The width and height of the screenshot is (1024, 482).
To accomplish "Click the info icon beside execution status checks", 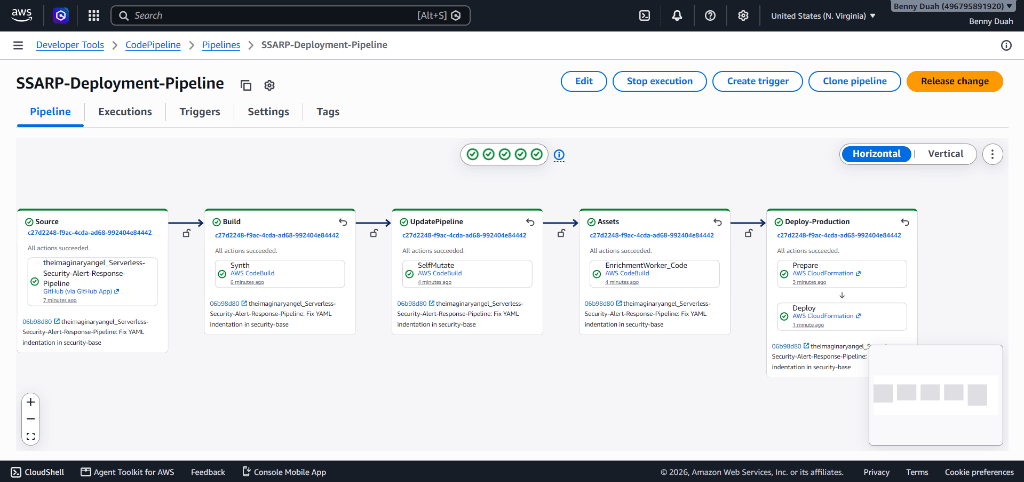I will 559,155.
